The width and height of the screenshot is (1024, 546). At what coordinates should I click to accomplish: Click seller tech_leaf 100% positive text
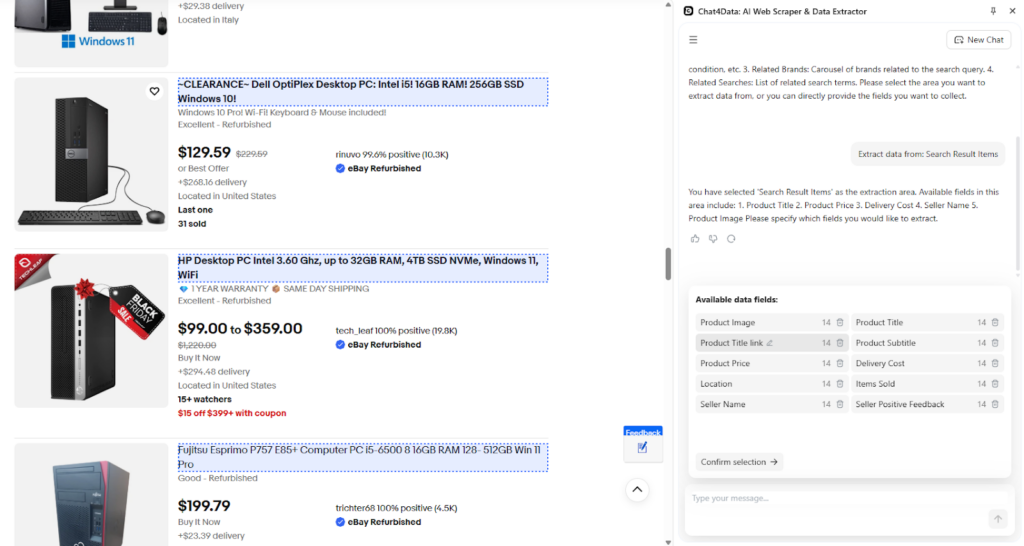coord(396,331)
